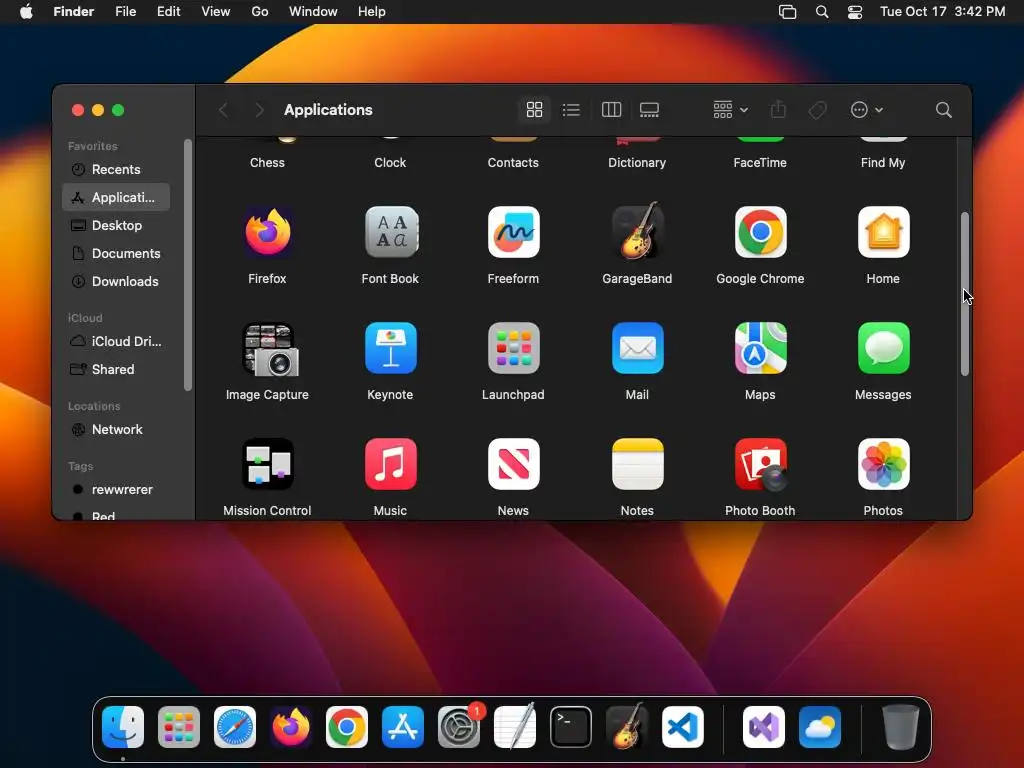Open the Action (ellipsis) menu dropdown
Image resolution: width=1024 pixels, height=768 pixels.
pyautogui.click(x=867, y=110)
